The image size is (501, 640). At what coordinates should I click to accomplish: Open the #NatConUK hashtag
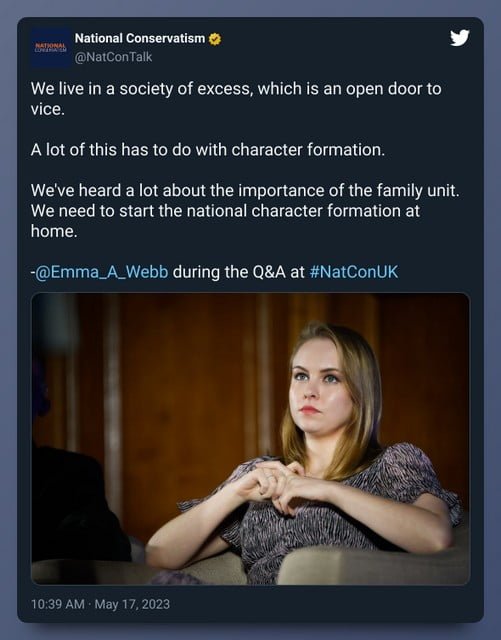click(x=354, y=272)
